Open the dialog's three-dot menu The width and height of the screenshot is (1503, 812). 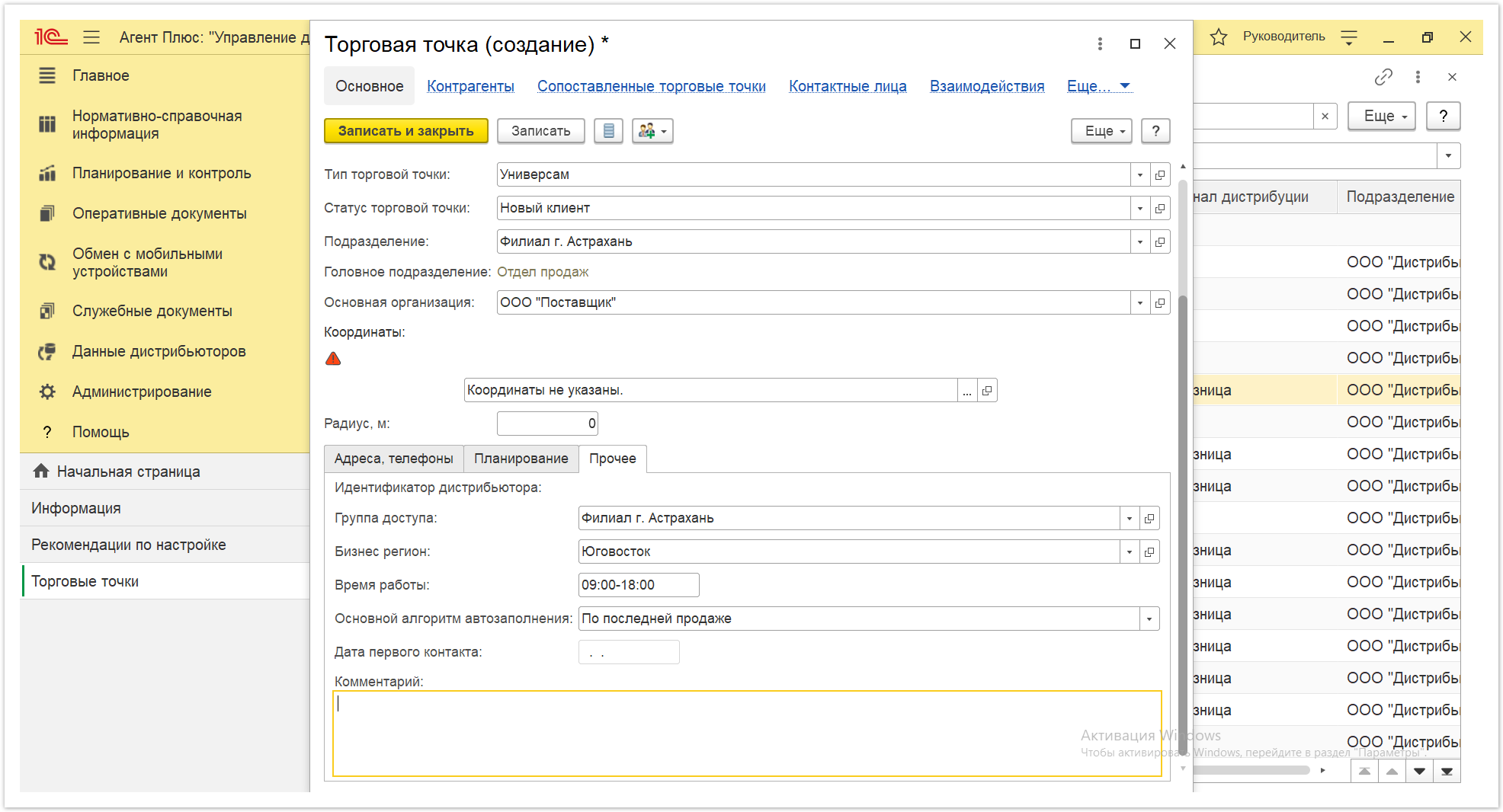point(1100,44)
